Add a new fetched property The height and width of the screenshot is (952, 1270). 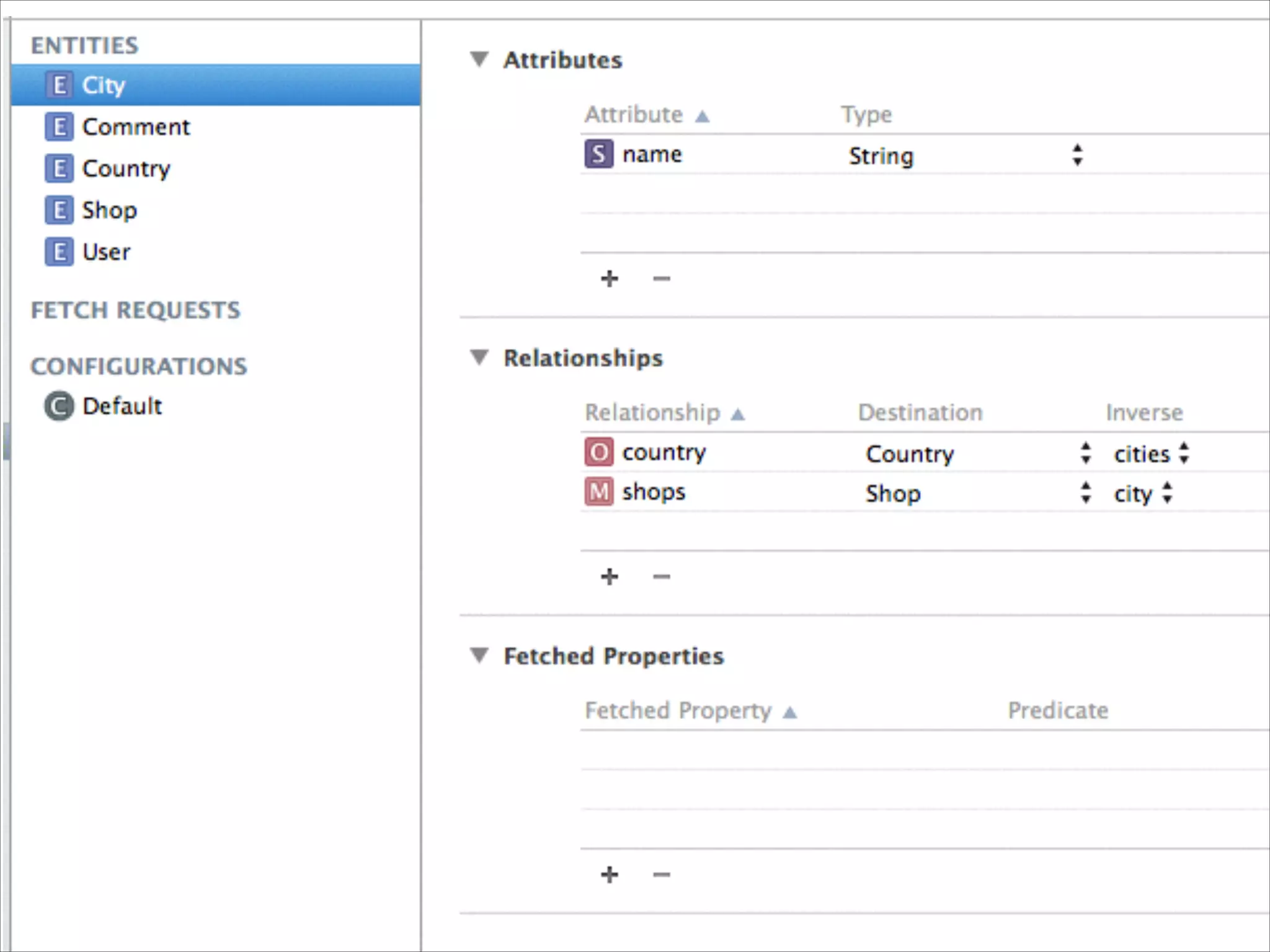click(x=610, y=875)
